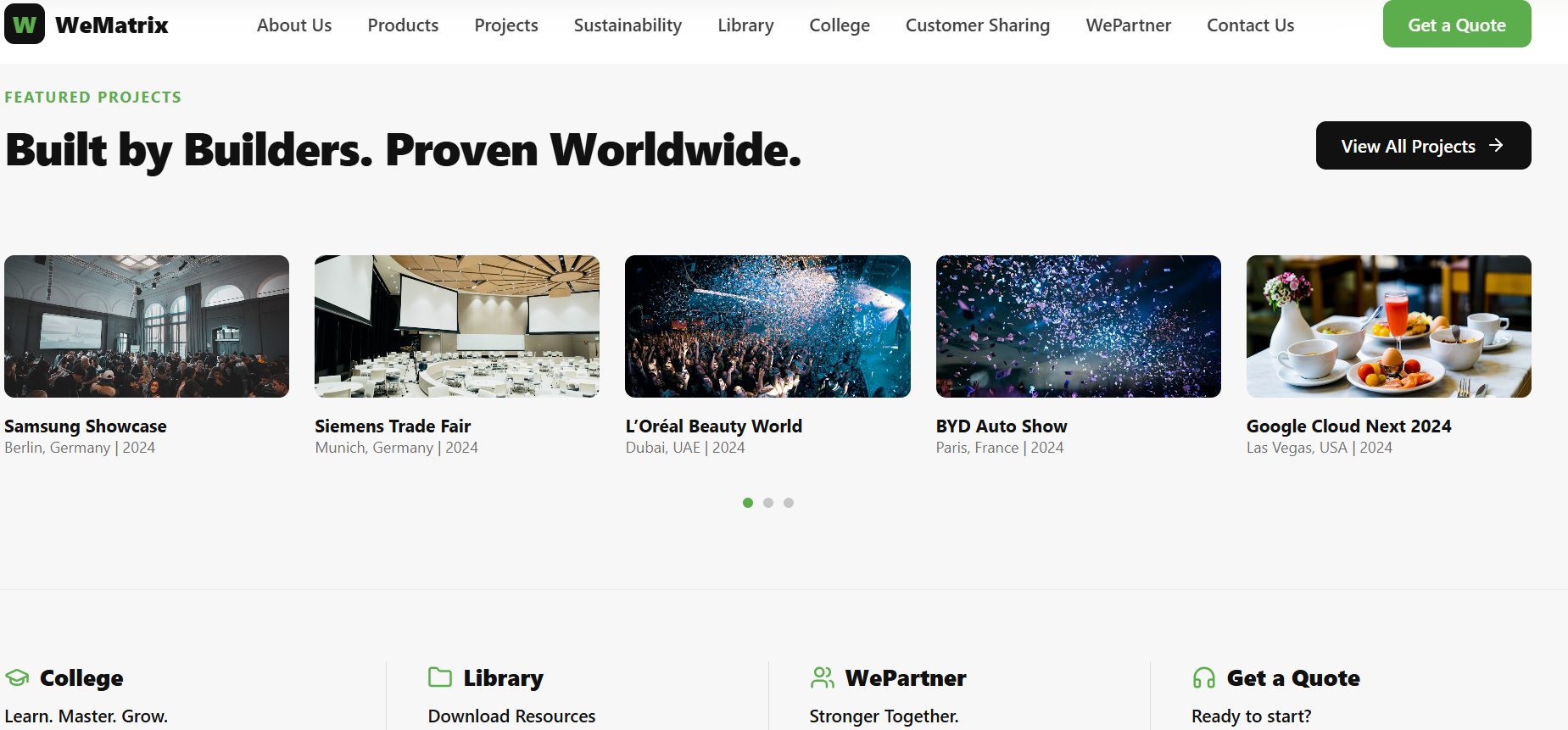Select the third carousel dot
Screen dimensions: 1568x730
(789, 503)
